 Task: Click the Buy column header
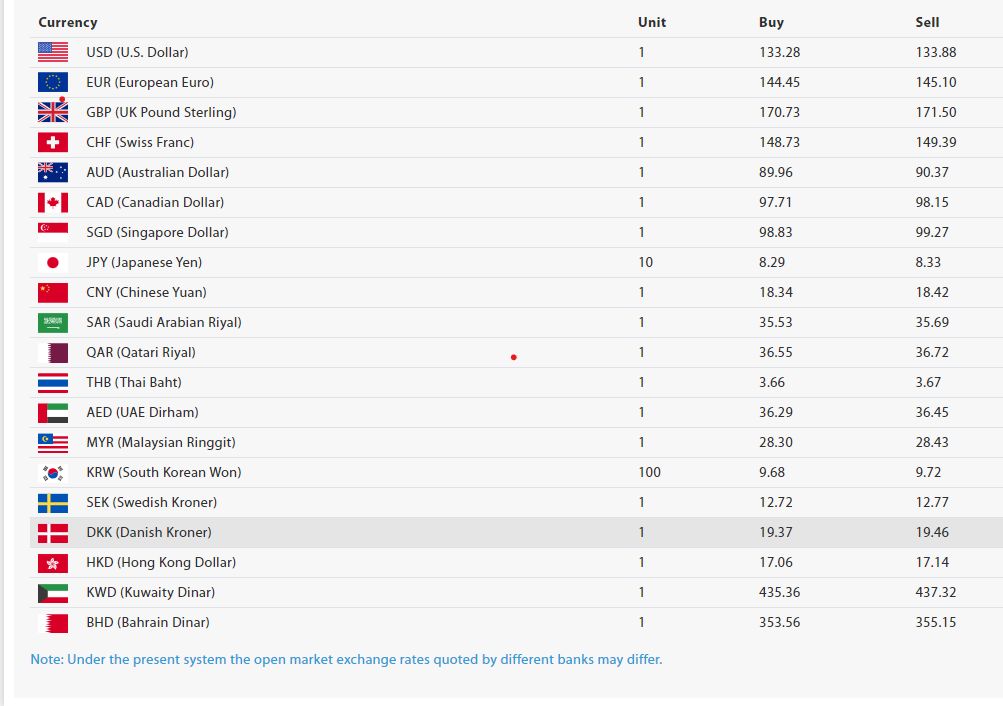coord(771,22)
